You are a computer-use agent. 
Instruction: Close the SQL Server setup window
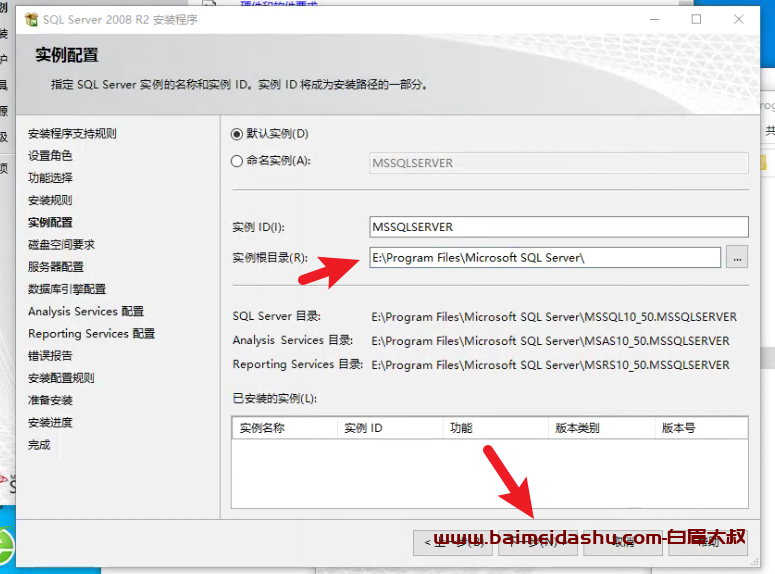[x=738, y=19]
